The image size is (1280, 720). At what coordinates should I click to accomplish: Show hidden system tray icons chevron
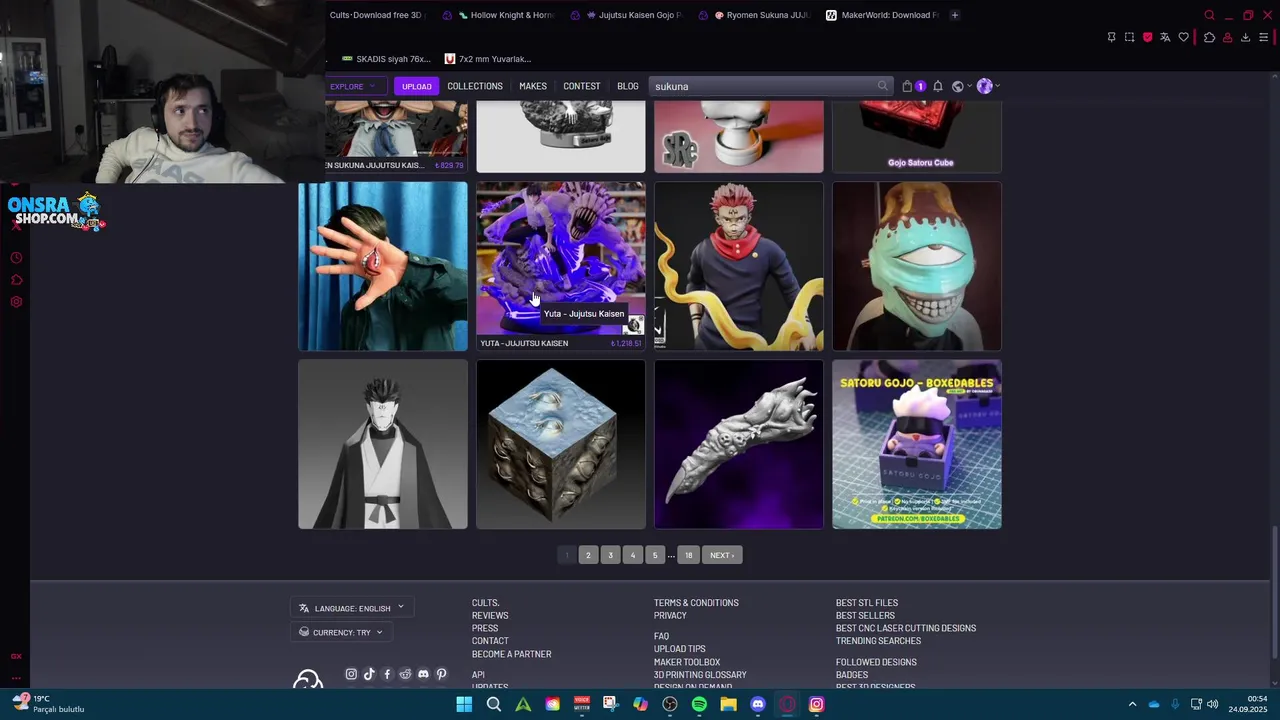[x=1132, y=704]
